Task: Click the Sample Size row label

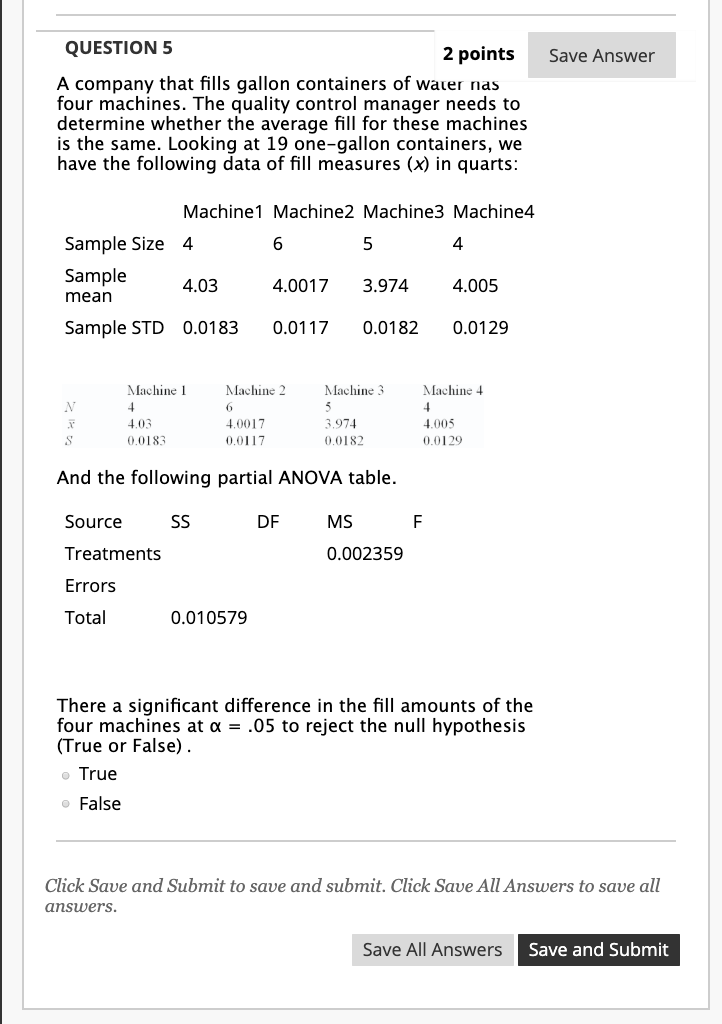Action: click(x=114, y=243)
